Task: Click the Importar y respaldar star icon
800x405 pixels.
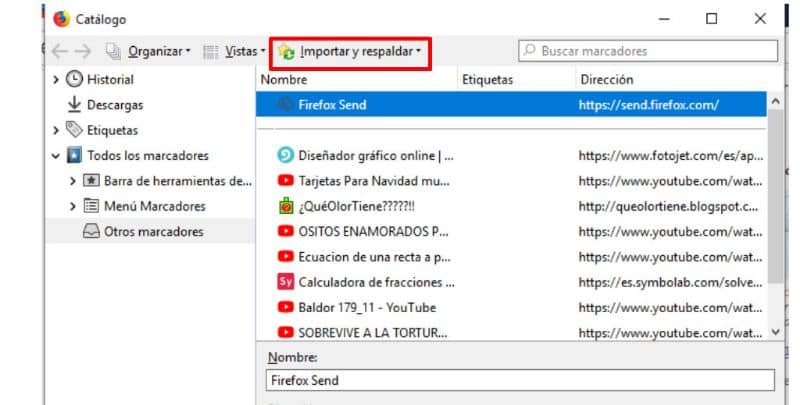Action: 286,51
